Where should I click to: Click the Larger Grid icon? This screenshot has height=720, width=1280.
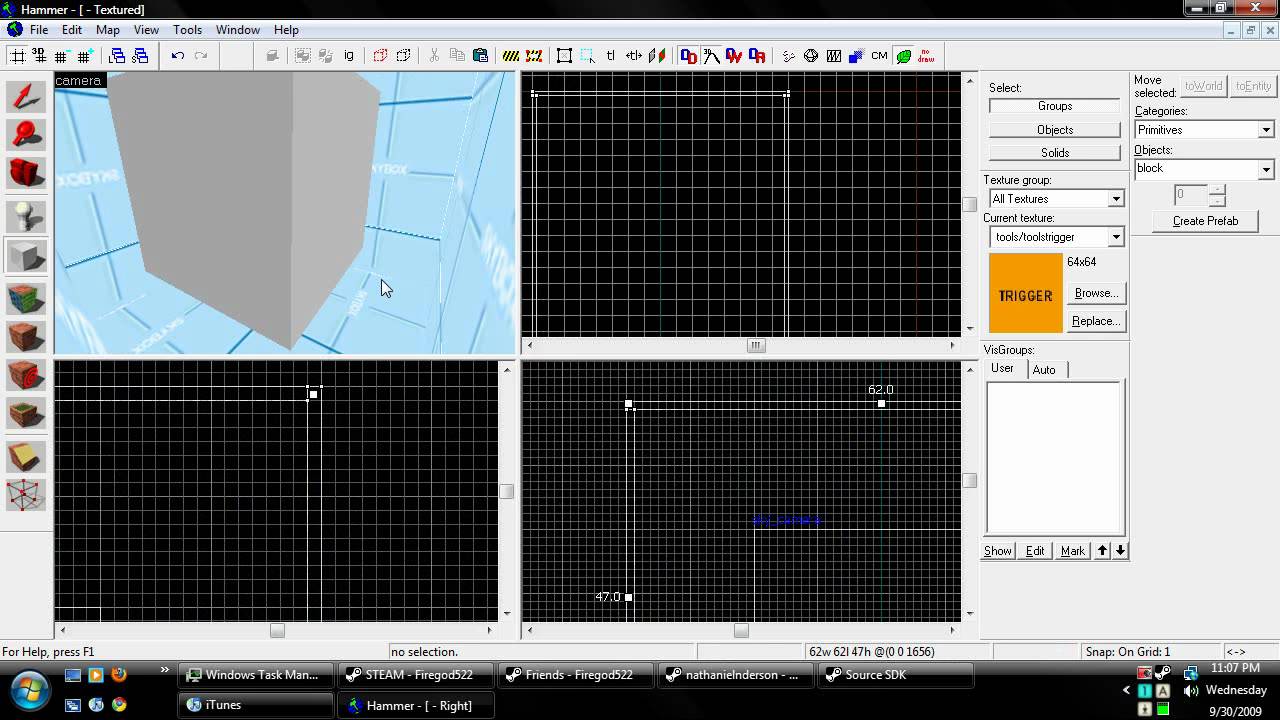[x=85, y=56]
